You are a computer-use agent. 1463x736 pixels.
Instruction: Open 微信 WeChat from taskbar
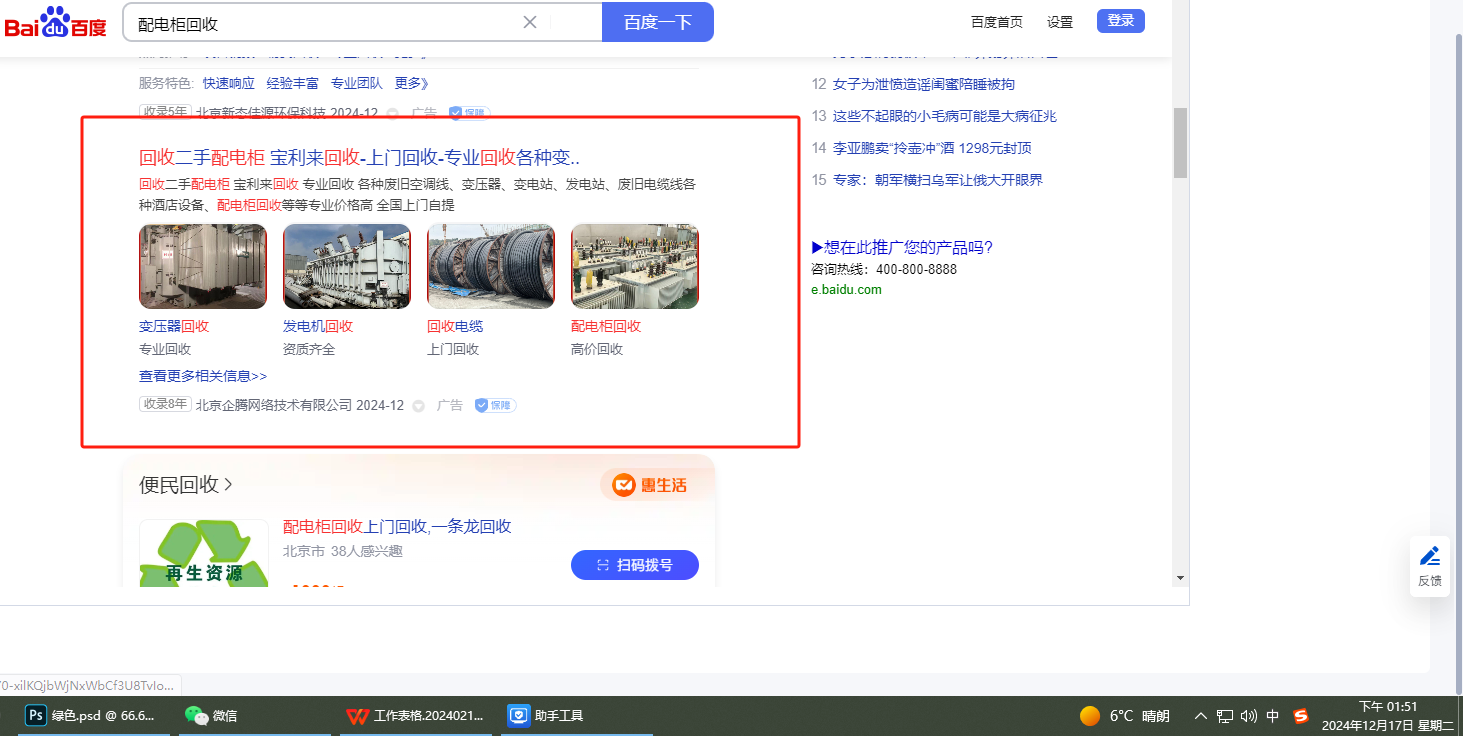click(x=212, y=716)
